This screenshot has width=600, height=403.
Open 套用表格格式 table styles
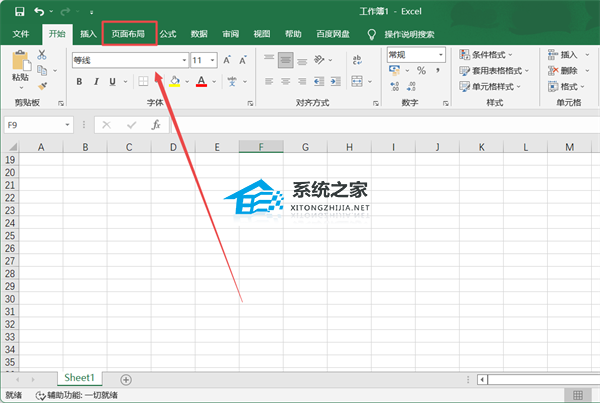(494, 71)
